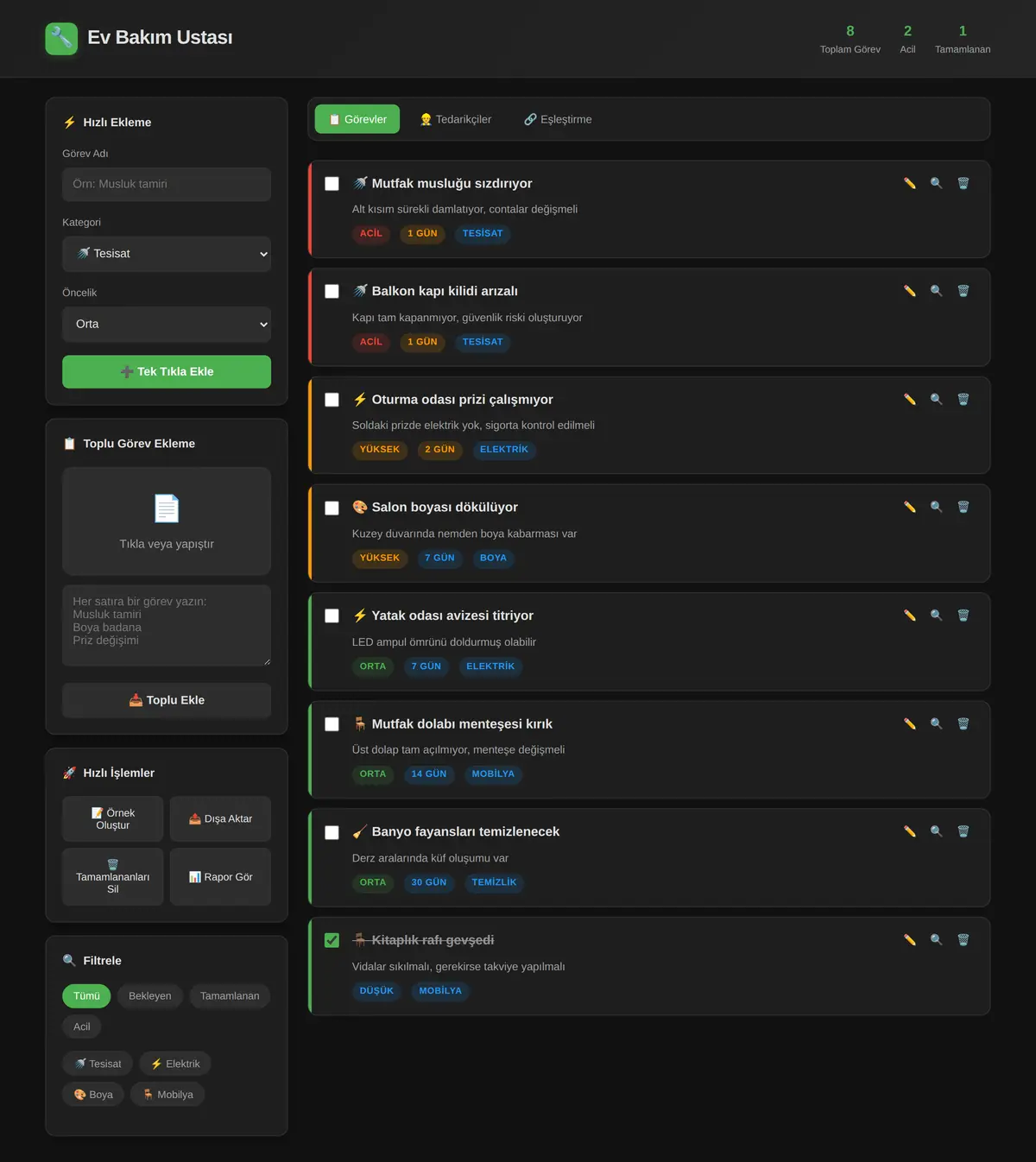Uncheck the completed Kitaplık rafı gevşedi task
Viewport: 1036px width, 1162px height.
tap(332, 940)
